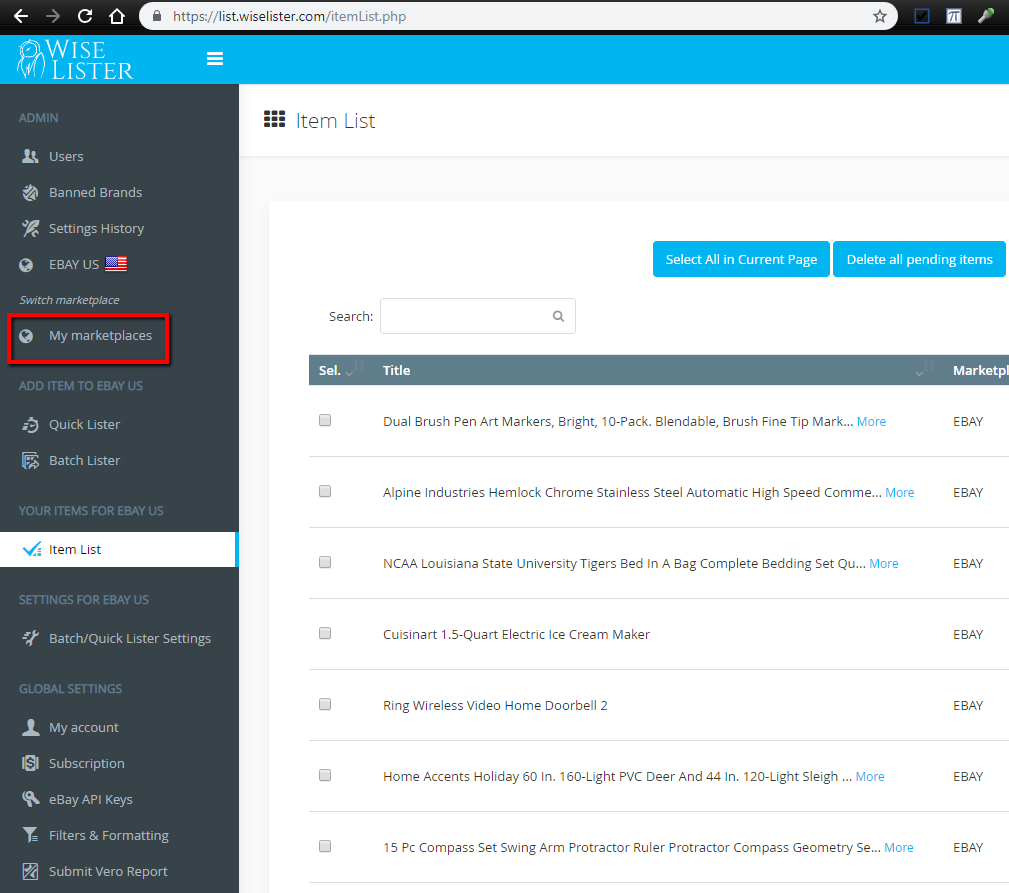Image resolution: width=1009 pixels, height=893 pixels.
Task: Click the My account person icon
Action: 30,727
